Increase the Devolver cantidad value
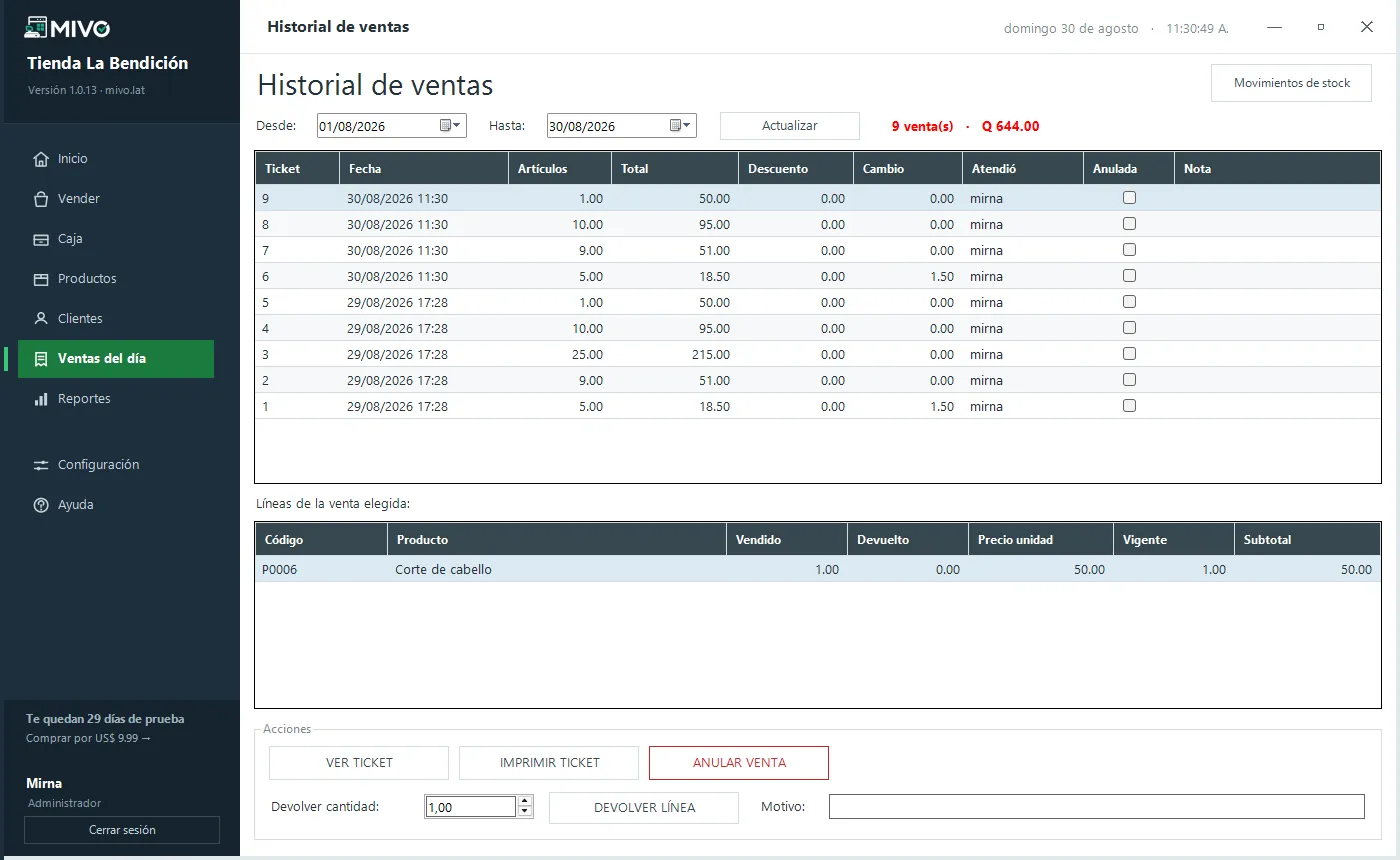The width and height of the screenshot is (1400, 860). click(x=525, y=801)
